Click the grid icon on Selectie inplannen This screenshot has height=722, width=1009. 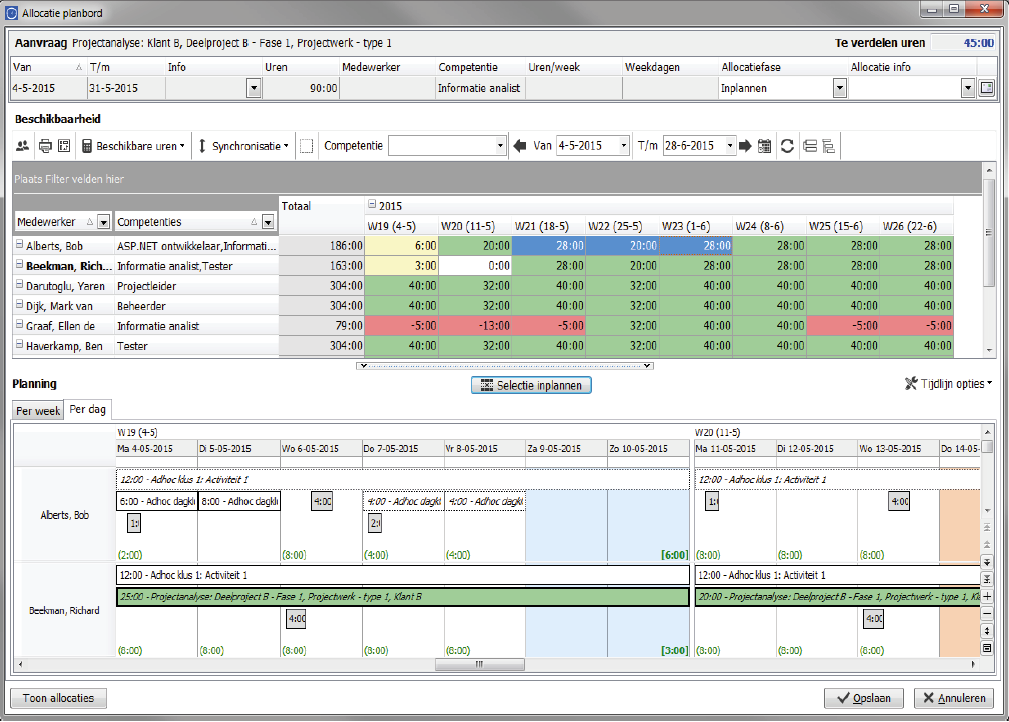point(487,385)
